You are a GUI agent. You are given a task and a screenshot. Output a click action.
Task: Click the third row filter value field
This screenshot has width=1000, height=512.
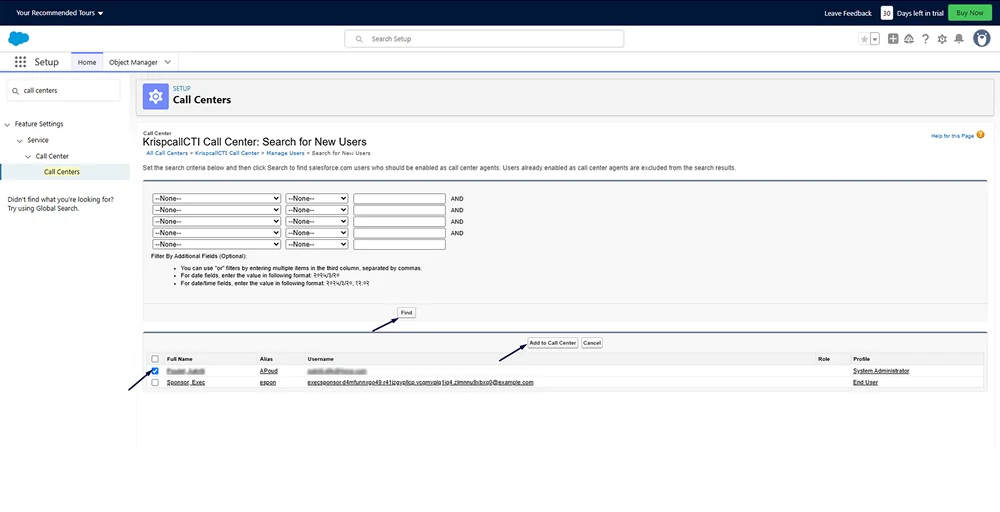click(x=399, y=221)
